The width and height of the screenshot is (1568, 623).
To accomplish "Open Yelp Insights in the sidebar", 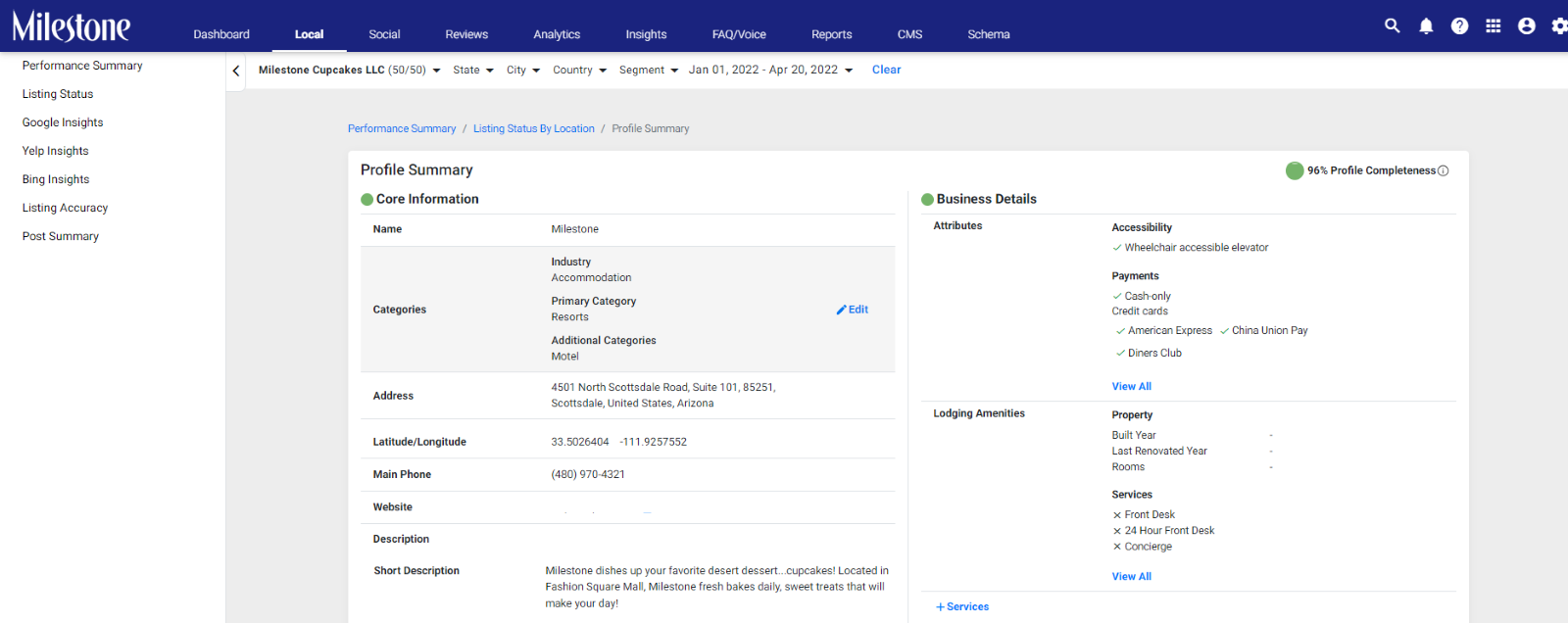I will 56,151.
